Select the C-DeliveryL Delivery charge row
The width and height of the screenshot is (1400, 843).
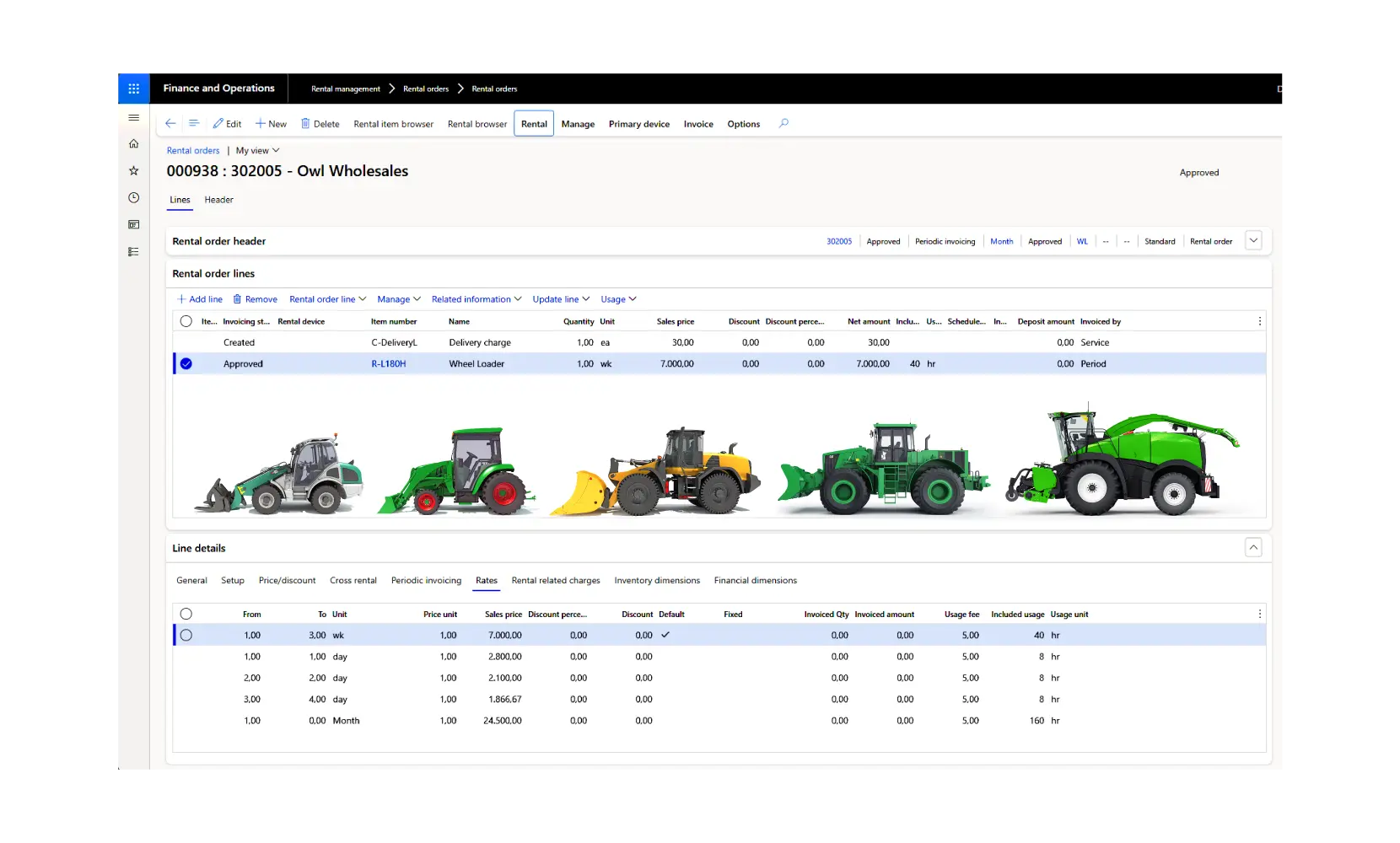pyautogui.click(x=719, y=343)
